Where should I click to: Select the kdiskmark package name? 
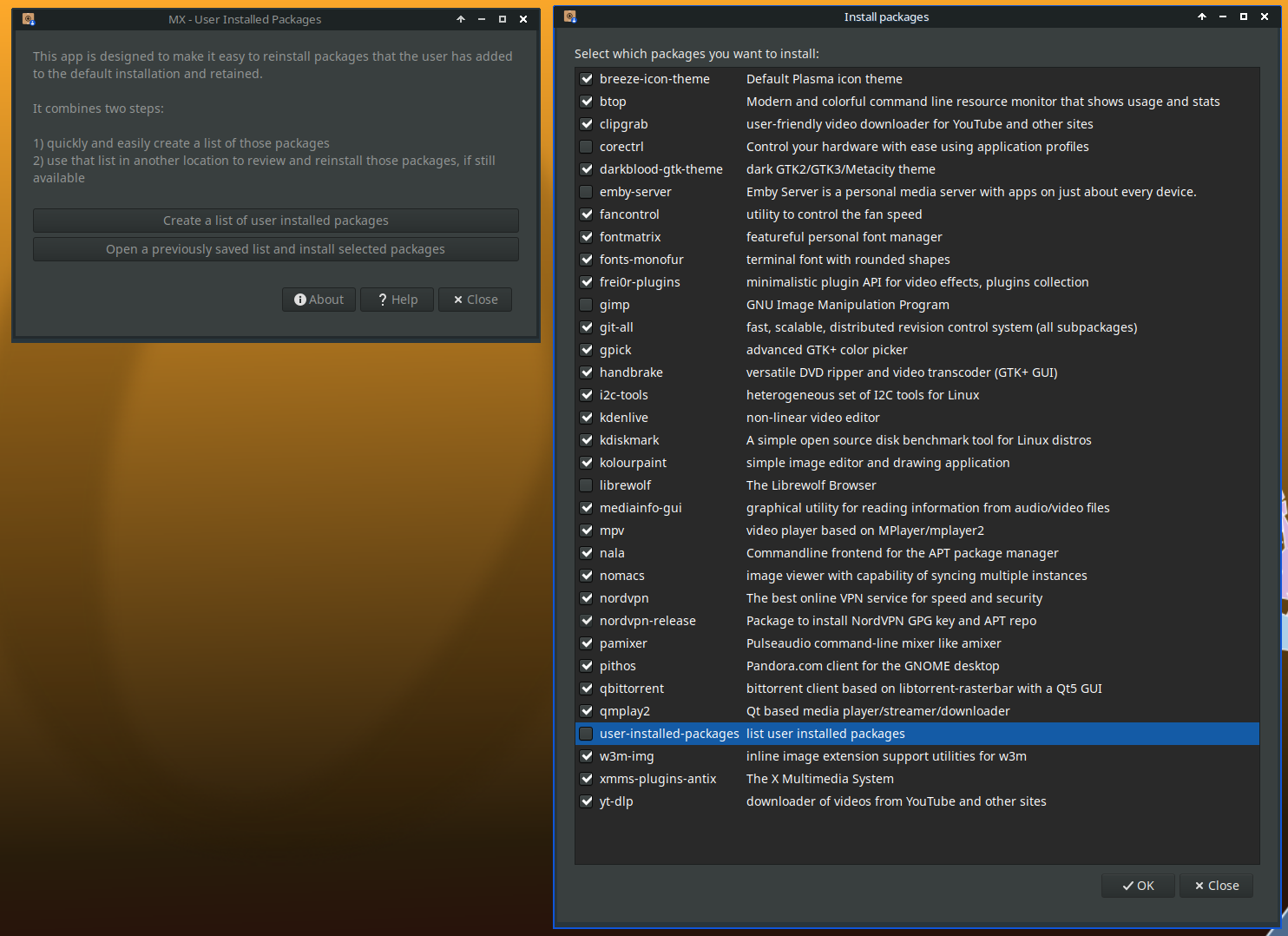[629, 440]
